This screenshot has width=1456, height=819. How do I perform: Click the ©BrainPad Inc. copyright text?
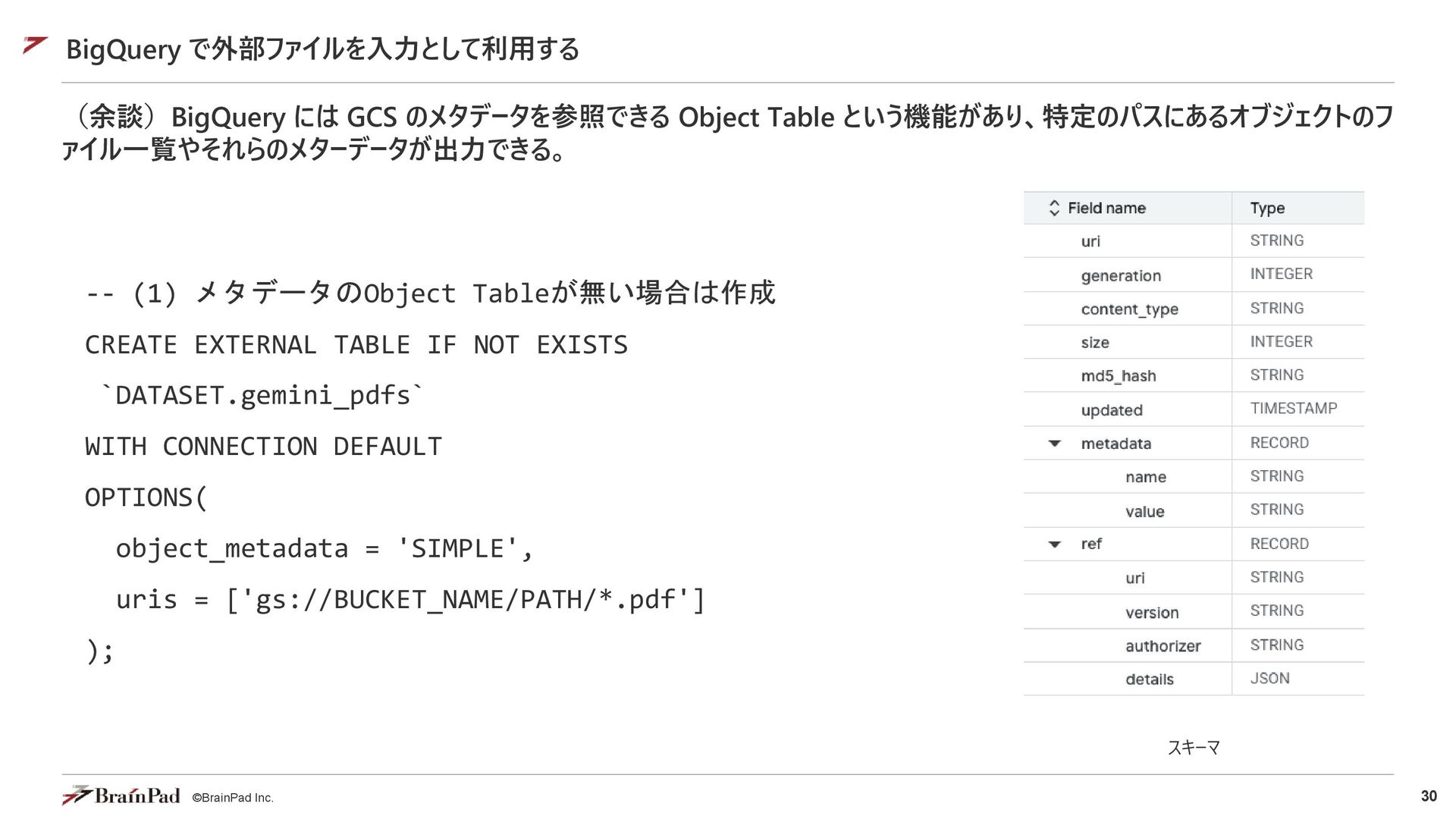click(x=233, y=798)
